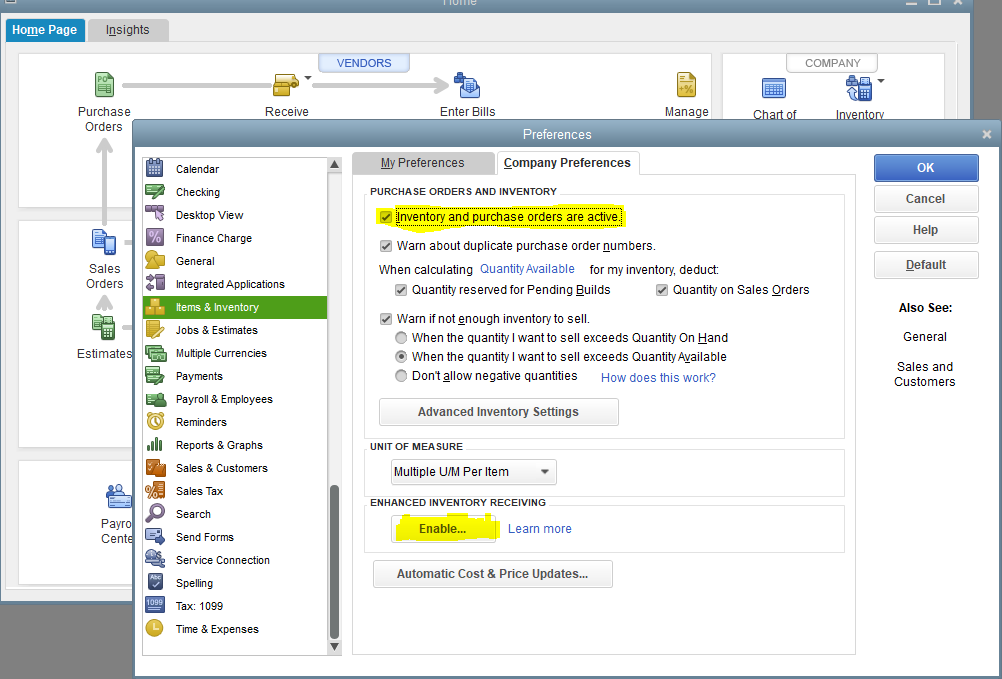
Task: Click the Help button
Action: click(926, 230)
